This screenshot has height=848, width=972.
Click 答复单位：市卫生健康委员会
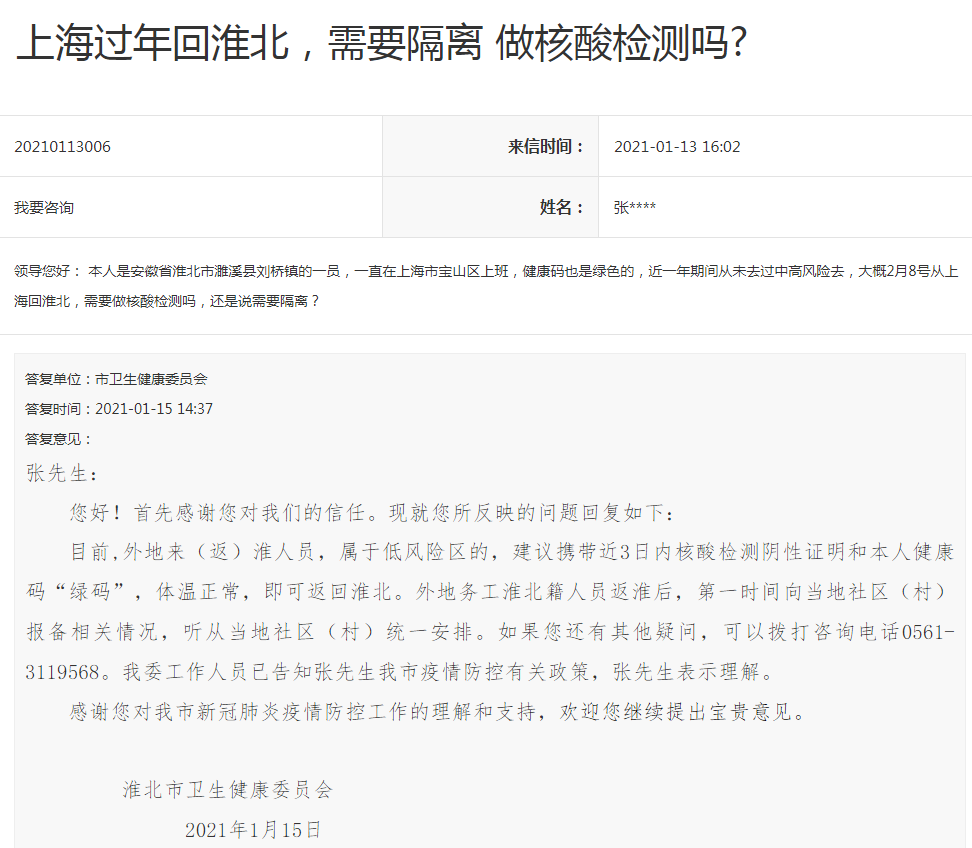point(116,379)
